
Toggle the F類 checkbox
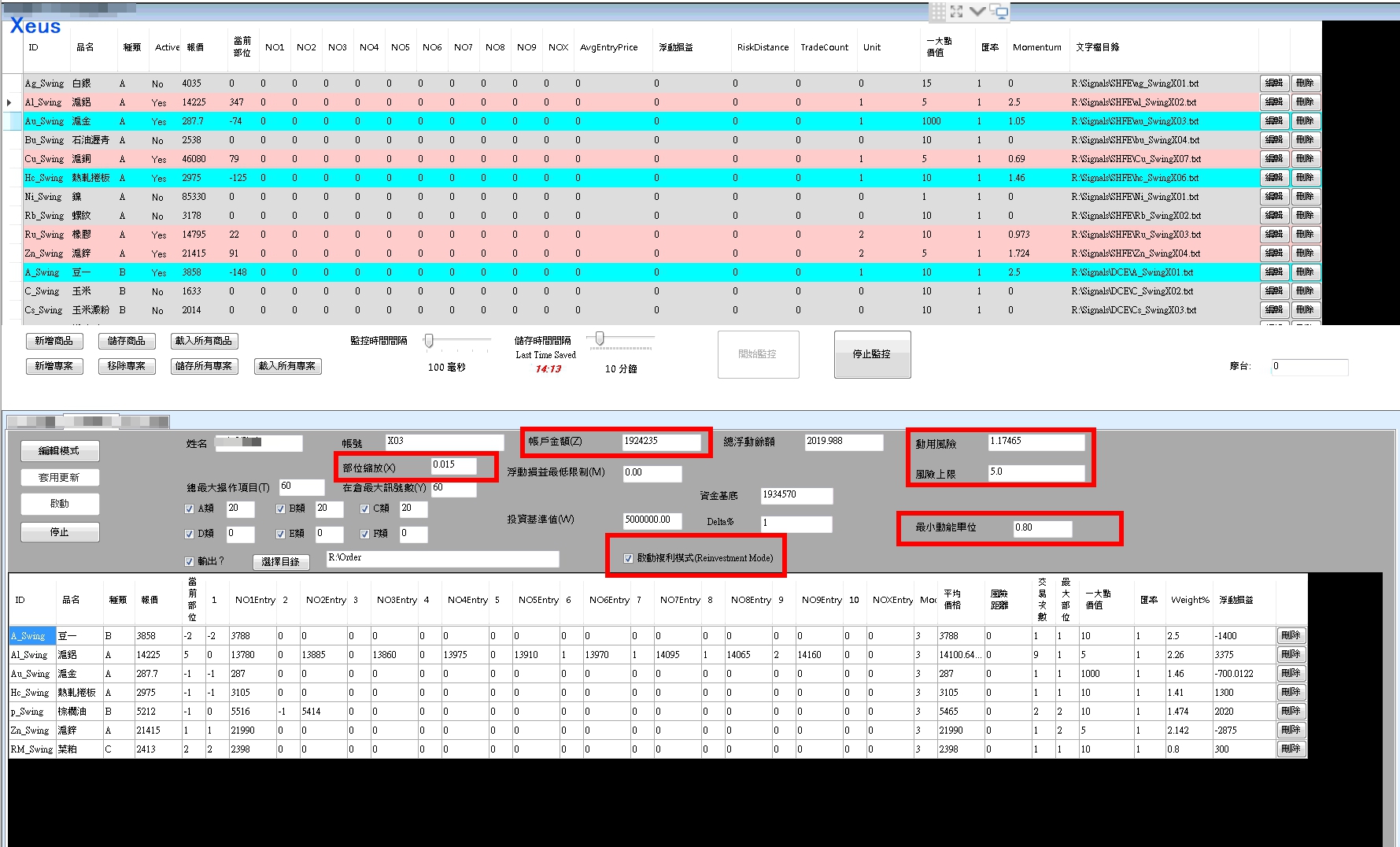(364, 534)
